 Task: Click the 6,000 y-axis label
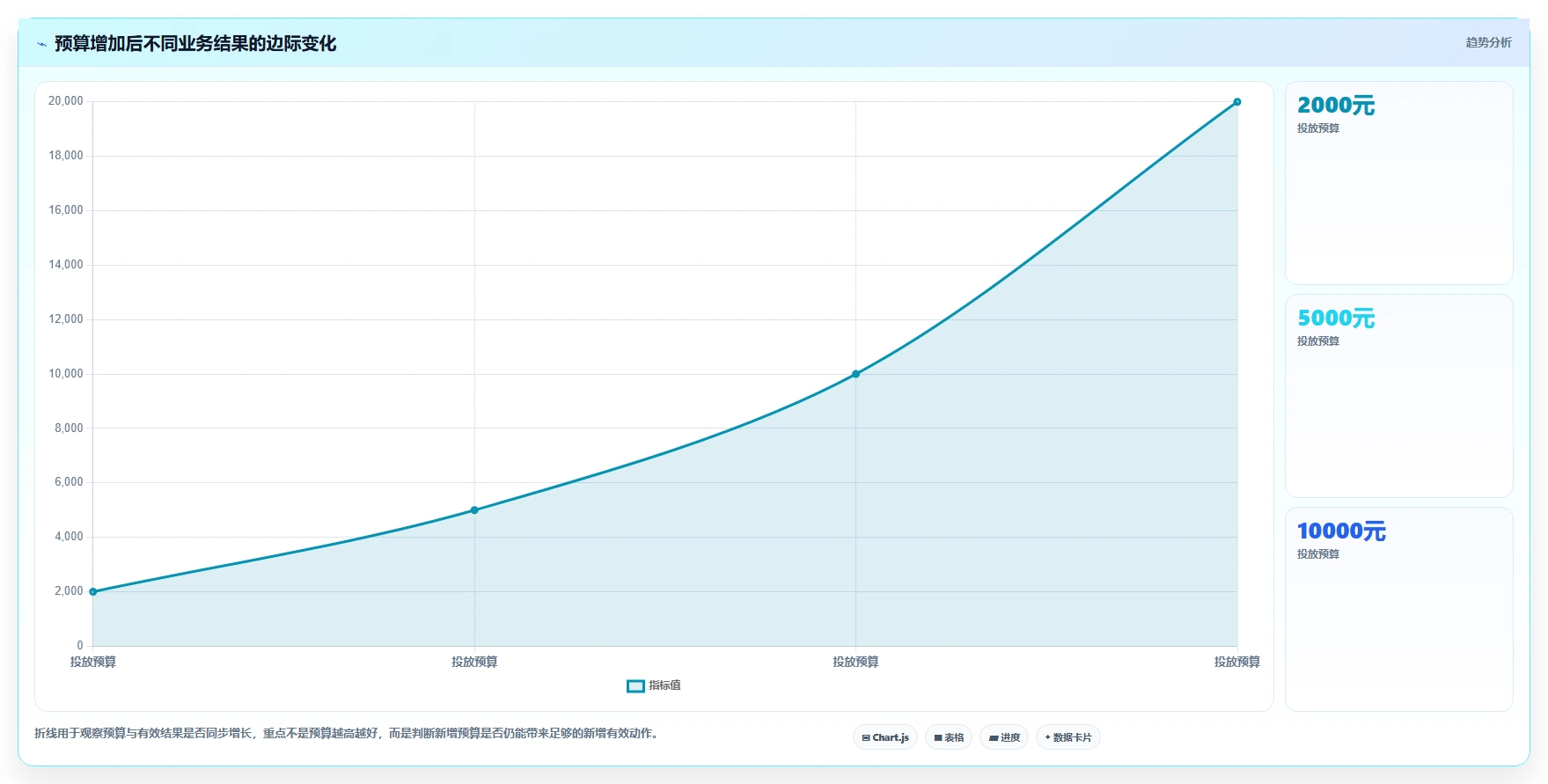[x=69, y=482]
